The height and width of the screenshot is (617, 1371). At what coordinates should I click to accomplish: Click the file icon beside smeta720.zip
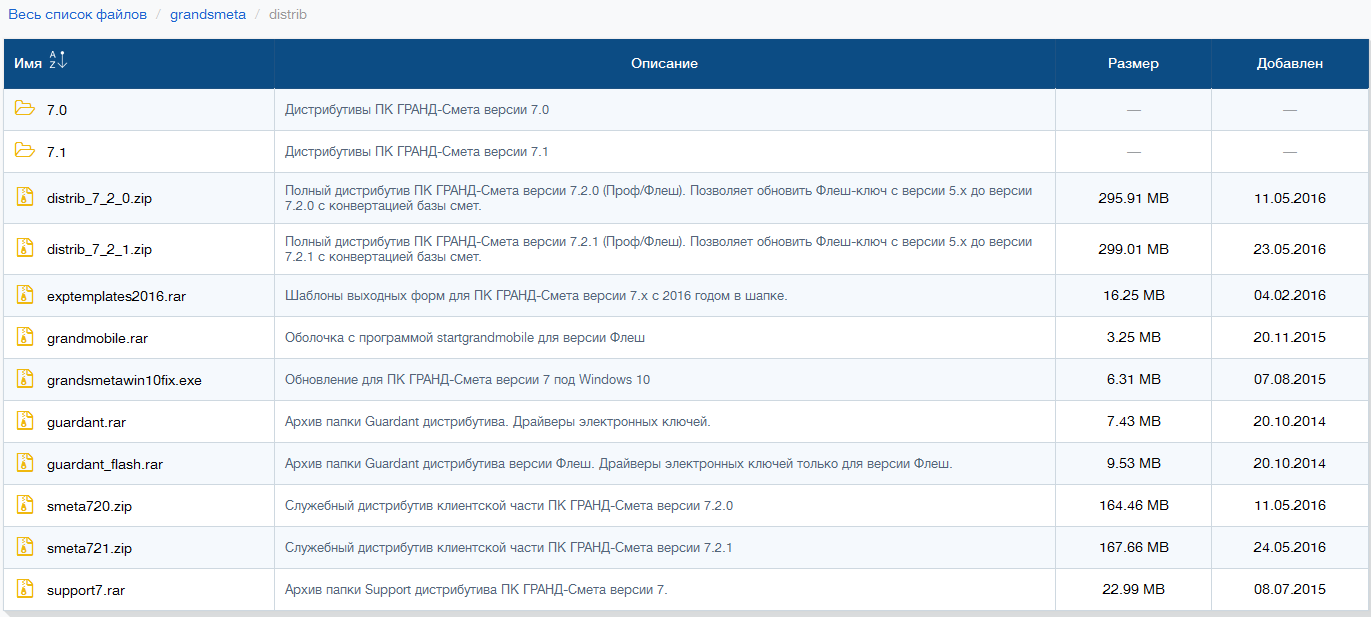pyautogui.click(x=25, y=505)
